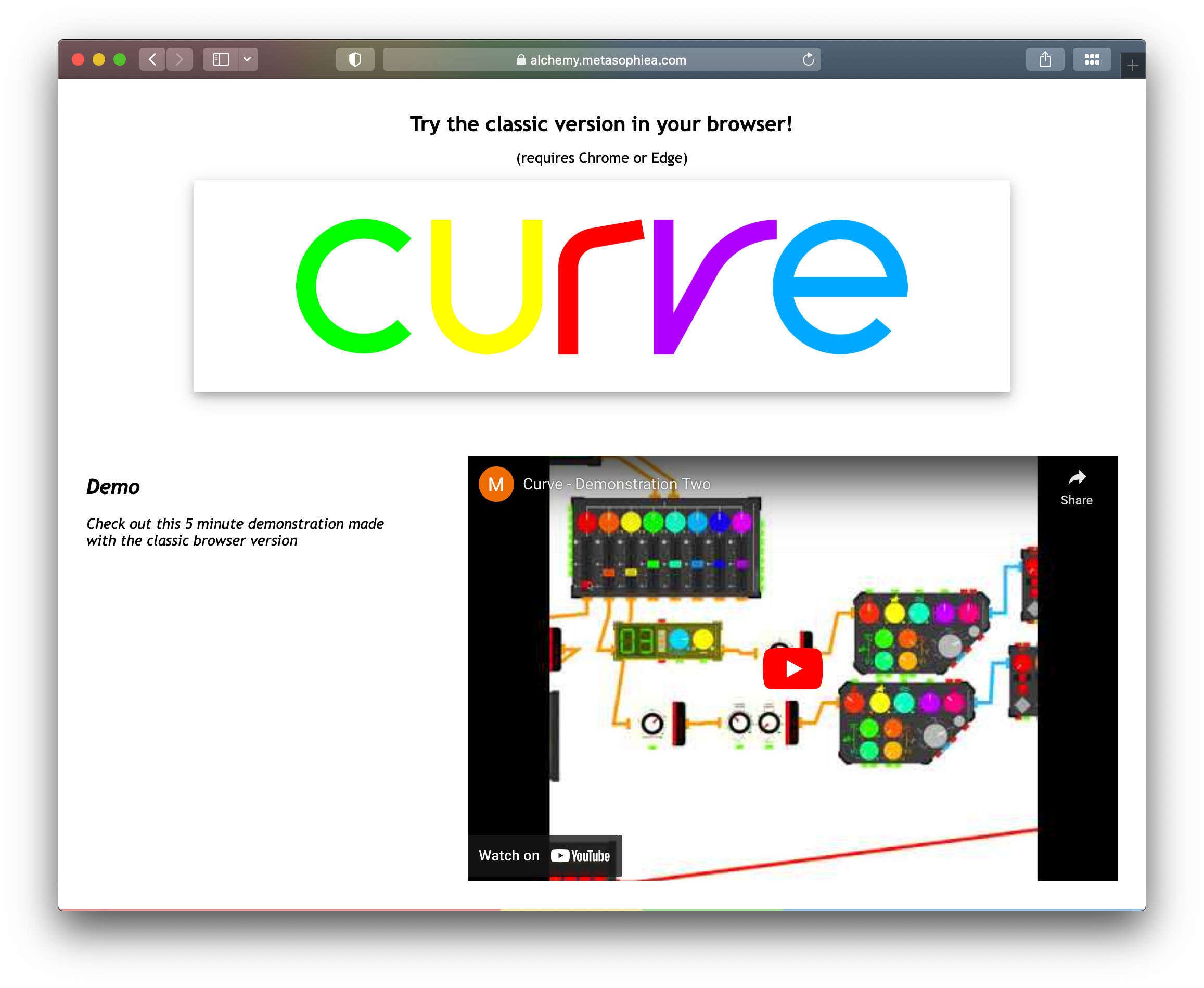Click the Demo heading text

point(113,487)
